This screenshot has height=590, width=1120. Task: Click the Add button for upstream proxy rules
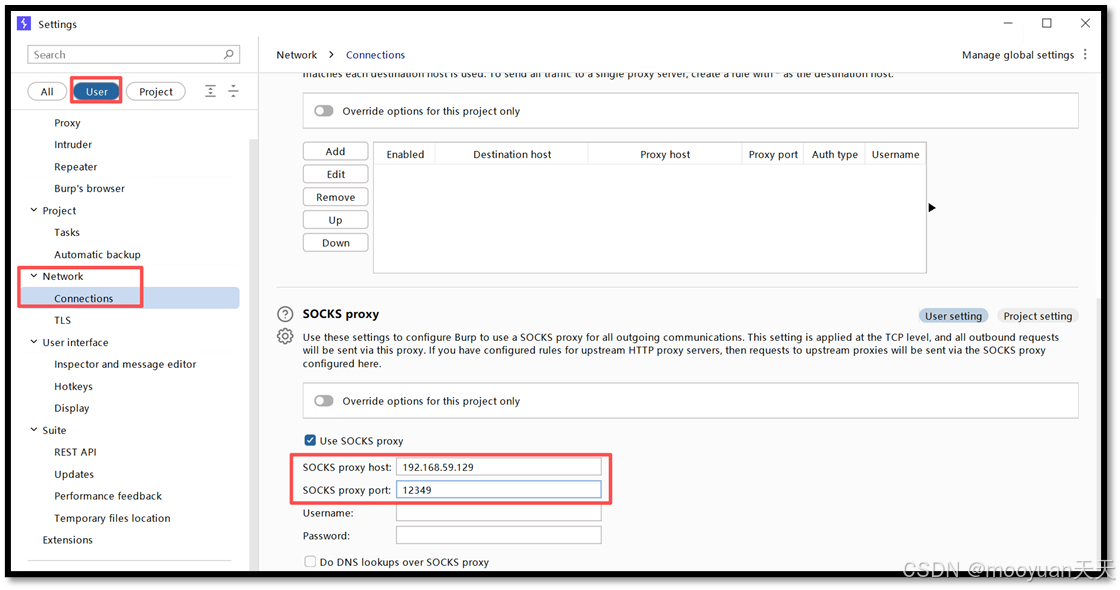point(336,151)
